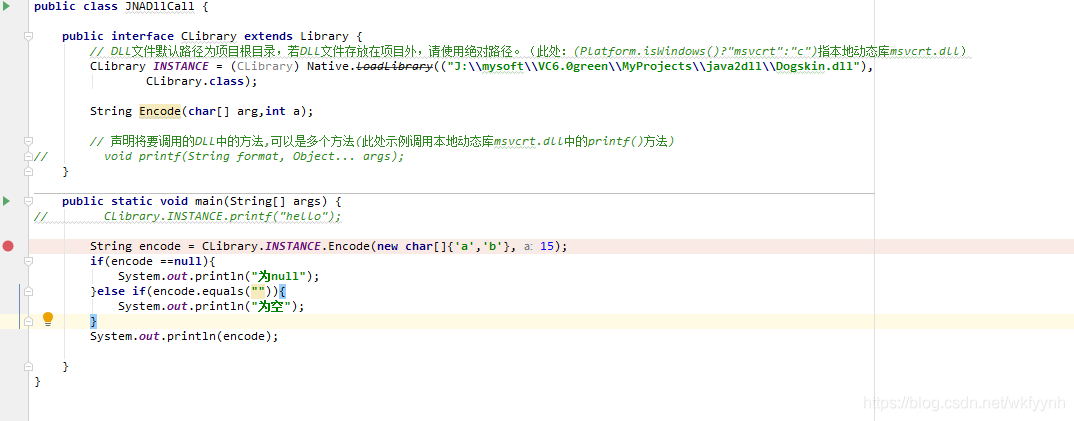Collapse the else if(encode.equals) block fold marker
The height and width of the screenshot is (421, 1074).
point(29,292)
